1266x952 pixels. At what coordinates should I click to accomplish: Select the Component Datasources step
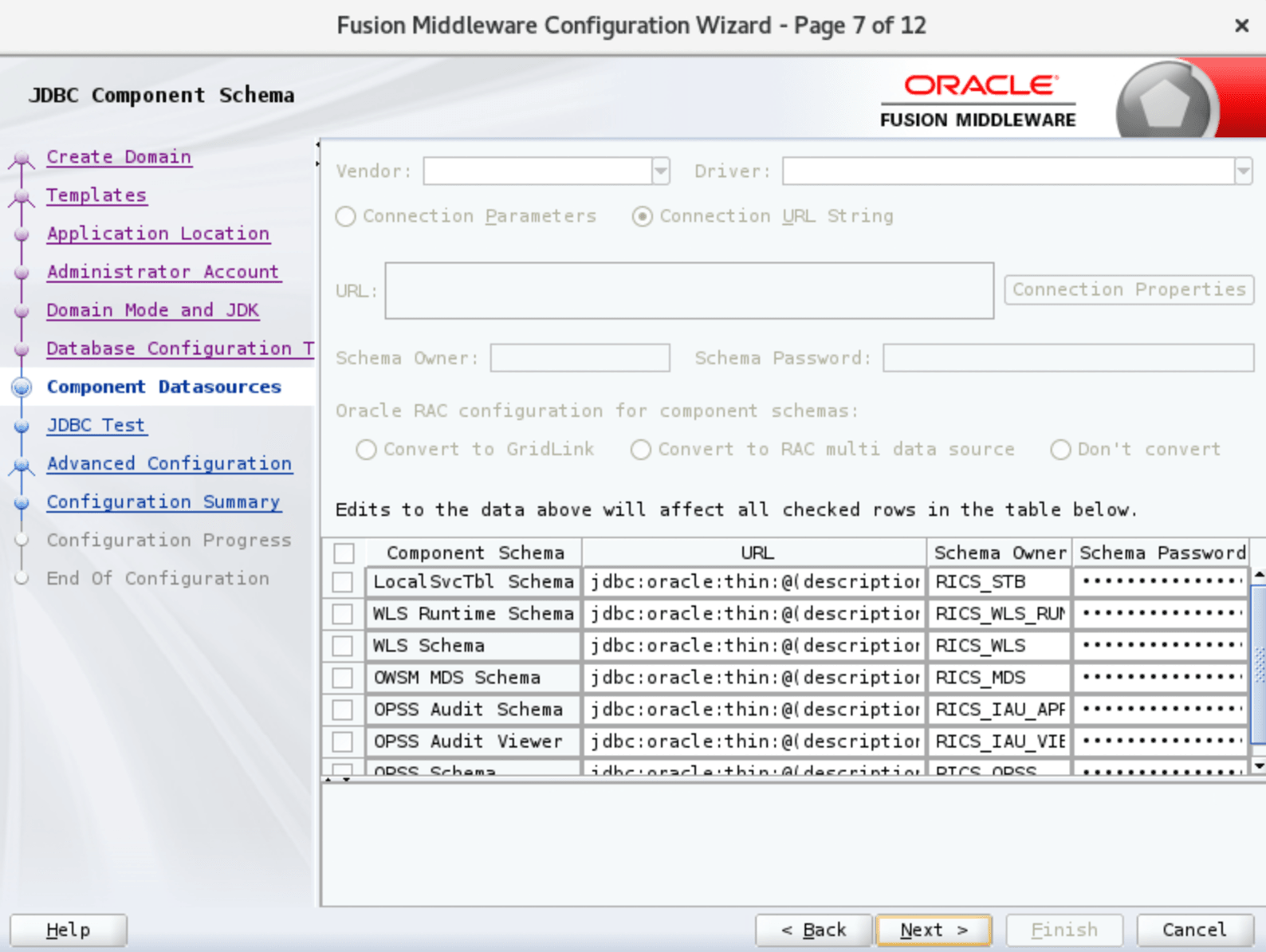(x=164, y=387)
